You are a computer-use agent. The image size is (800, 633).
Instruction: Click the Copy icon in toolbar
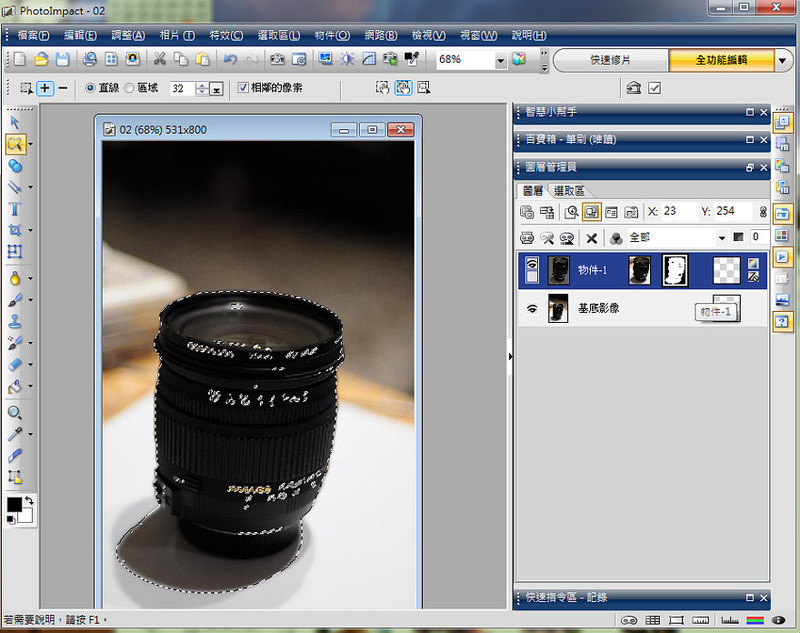[x=181, y=59]
